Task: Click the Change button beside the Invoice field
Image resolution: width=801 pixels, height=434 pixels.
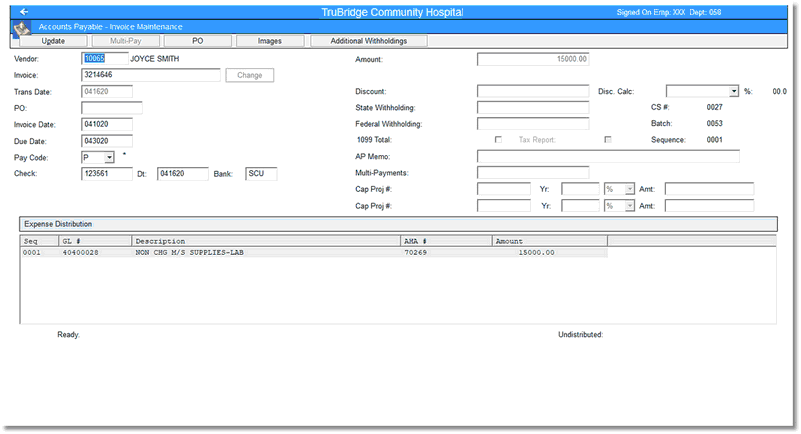Action: click(x=250, y=75)
